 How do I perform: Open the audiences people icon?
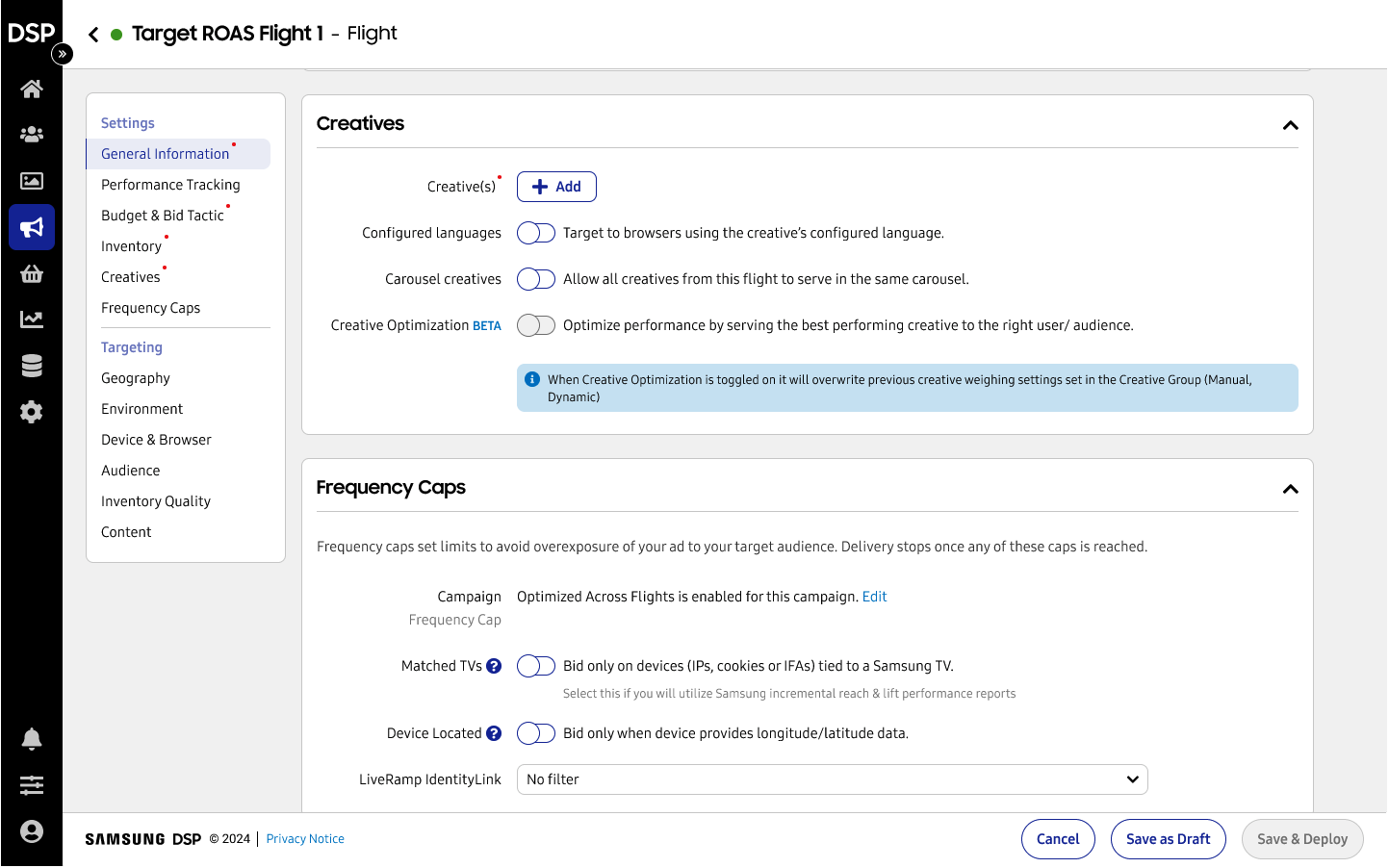click(x=32, y=135)
